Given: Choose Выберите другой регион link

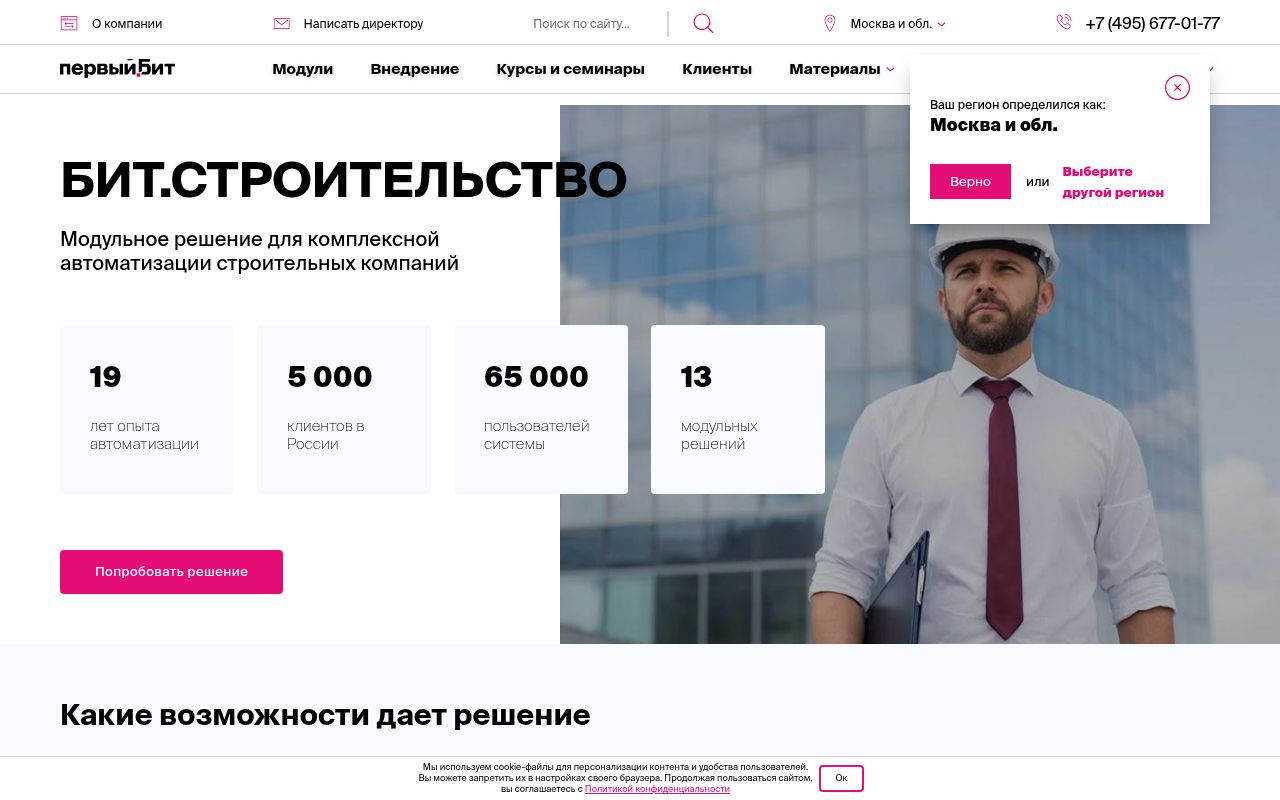Looking at the screenshot, I should (x=1113, y=182).
